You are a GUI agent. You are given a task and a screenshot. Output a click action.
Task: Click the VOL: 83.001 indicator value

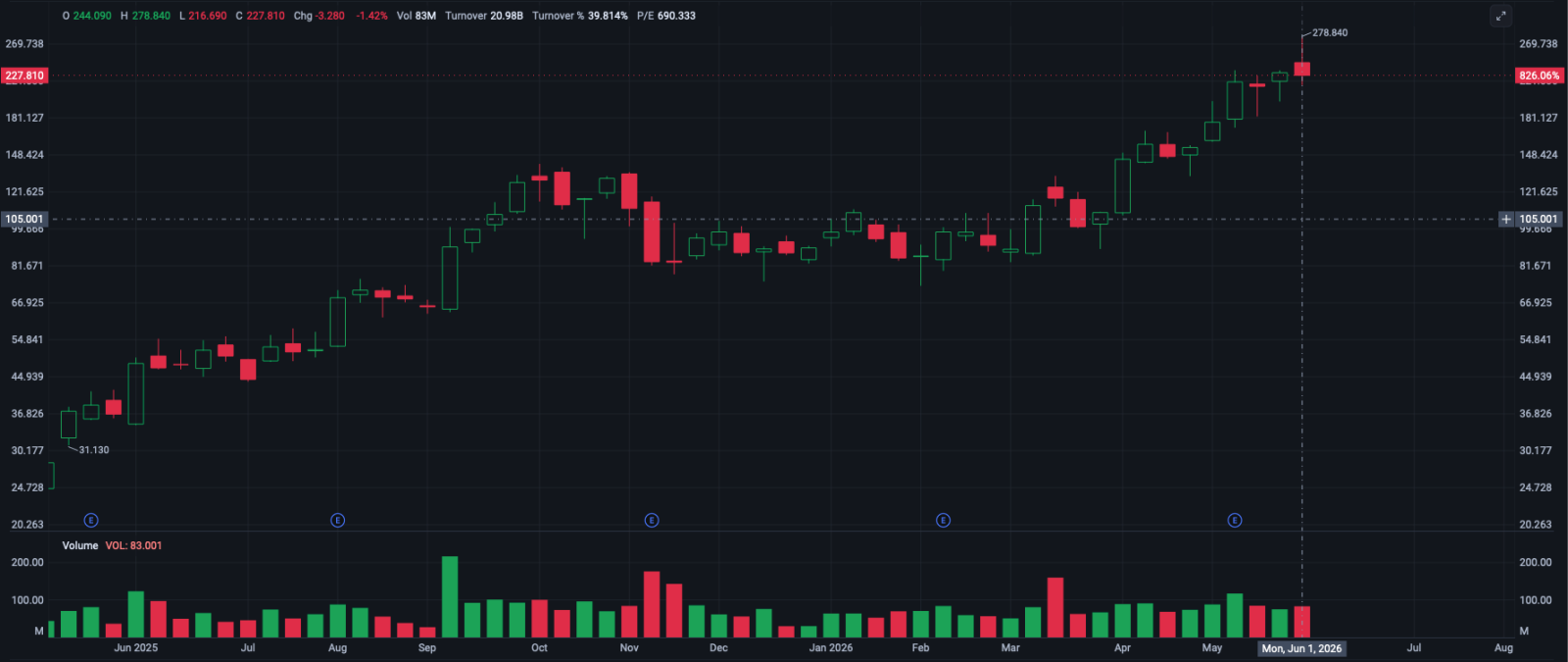pos(133,545)
